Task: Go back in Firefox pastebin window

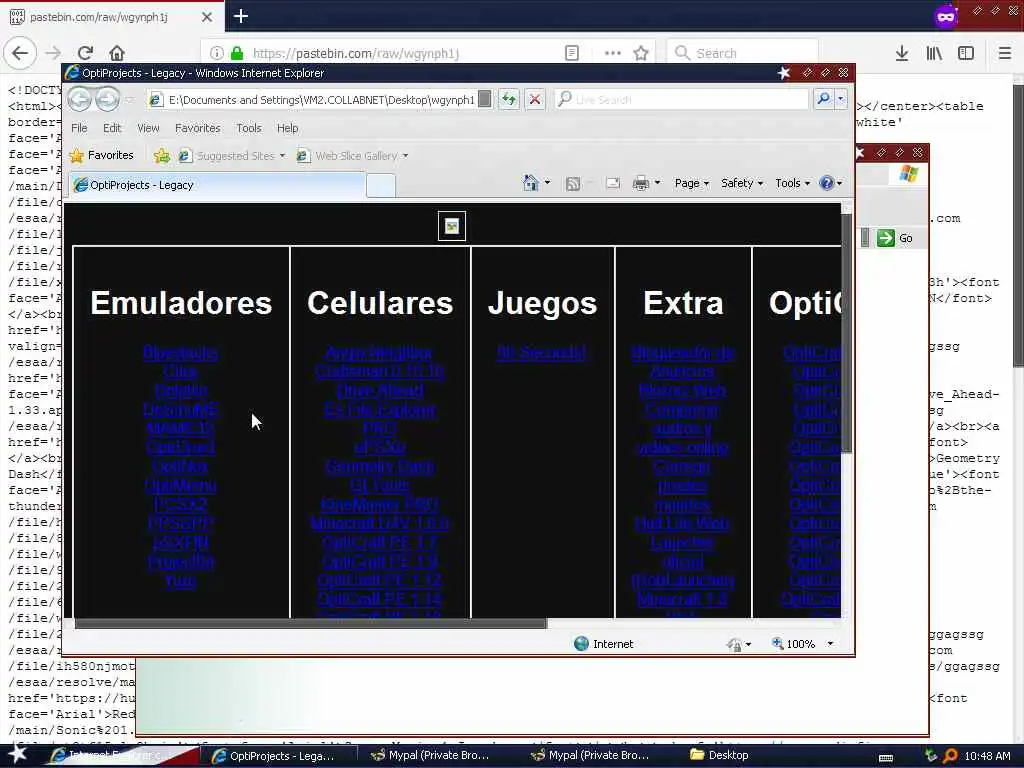Action: point(20,53)
